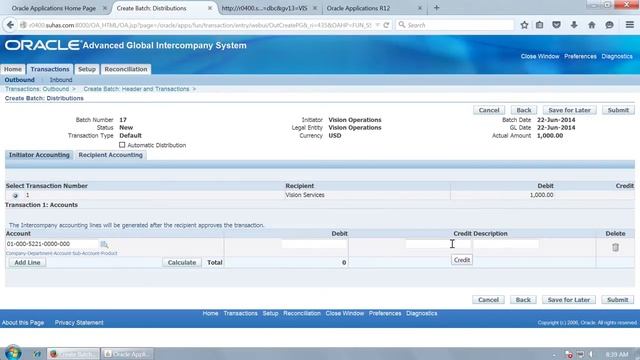Switch to Recipient Accounting tab

111,155
